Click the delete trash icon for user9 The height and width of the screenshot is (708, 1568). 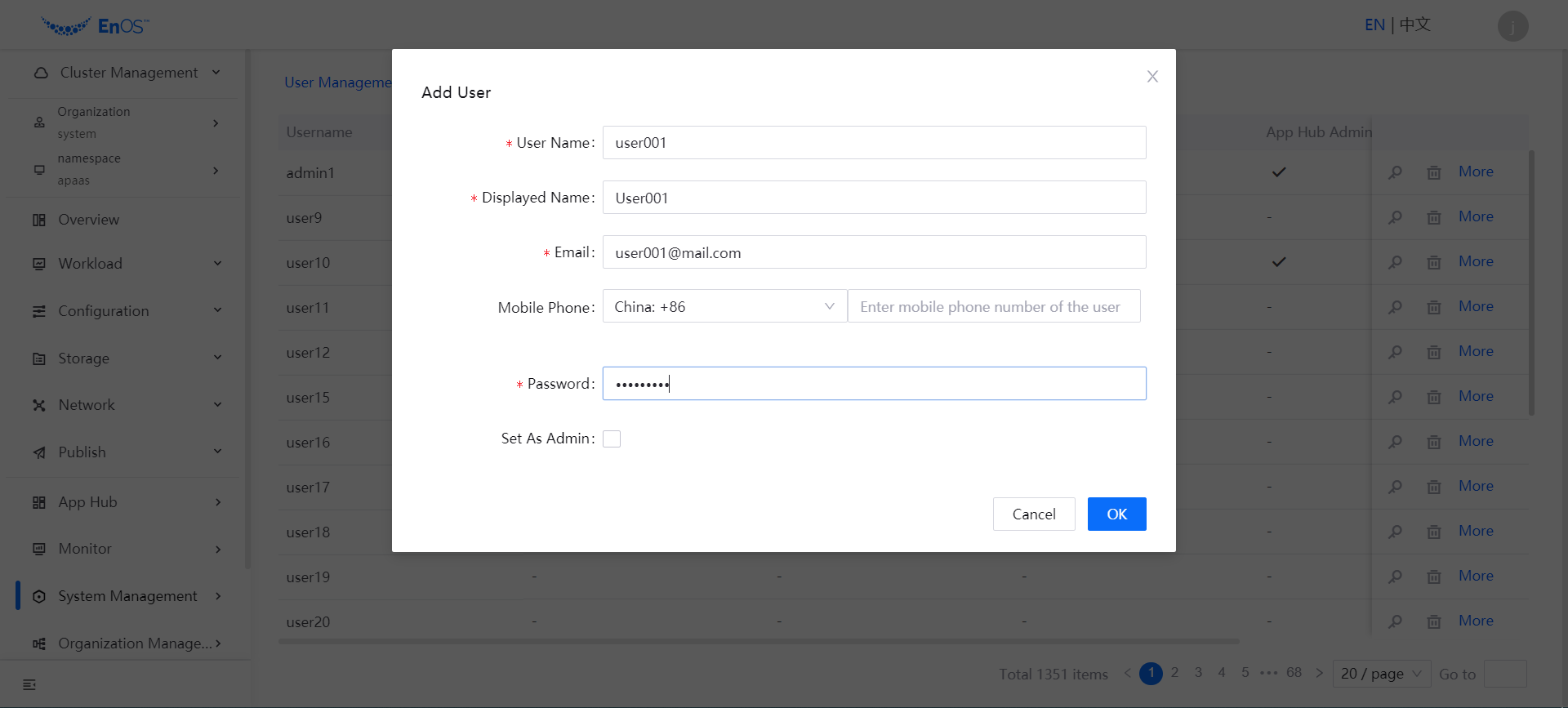point(1433,217)
